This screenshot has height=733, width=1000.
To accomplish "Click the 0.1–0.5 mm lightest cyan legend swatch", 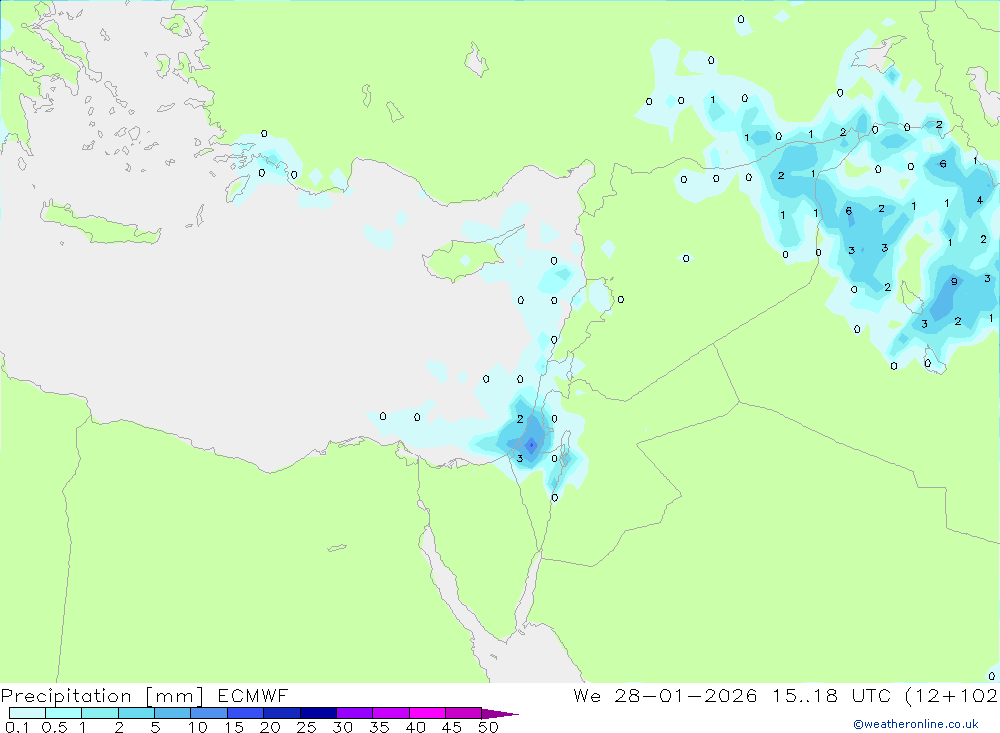I will (x=27, y=713).
